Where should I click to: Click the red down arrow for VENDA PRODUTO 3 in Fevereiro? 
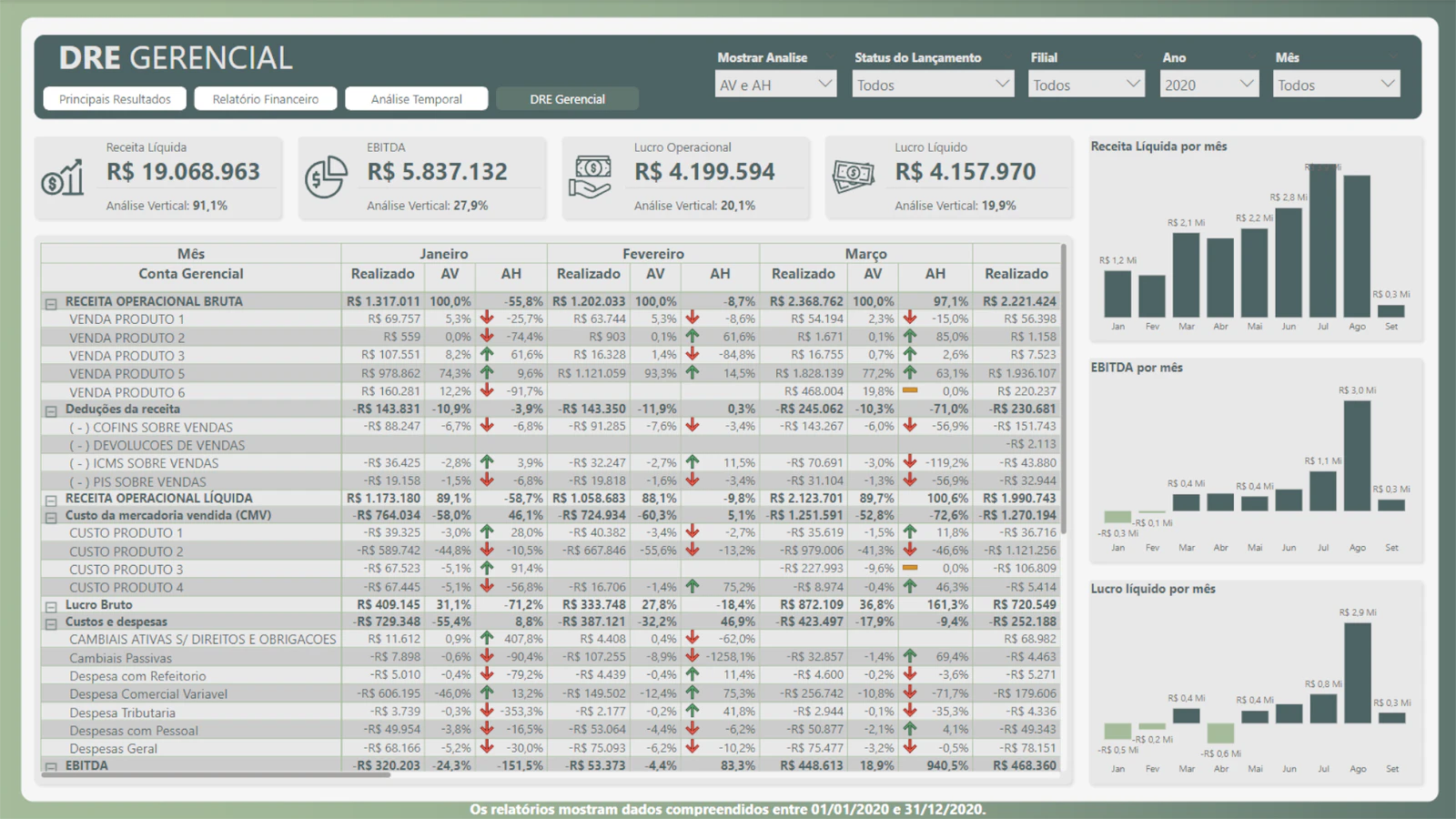click(x=693, y=355)
